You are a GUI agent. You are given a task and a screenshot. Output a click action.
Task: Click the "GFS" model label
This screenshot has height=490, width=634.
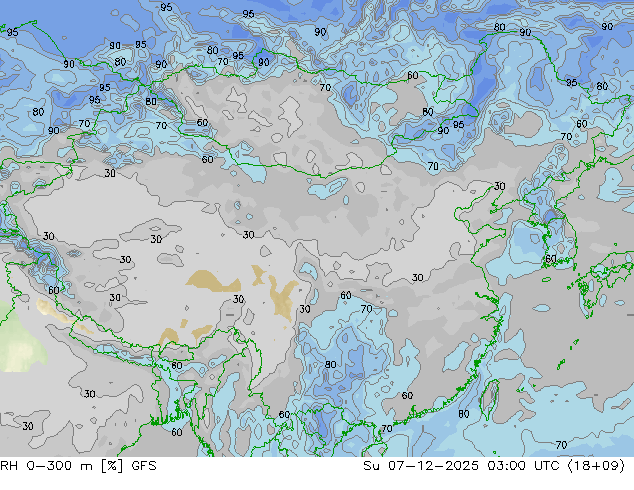[144, 466]
